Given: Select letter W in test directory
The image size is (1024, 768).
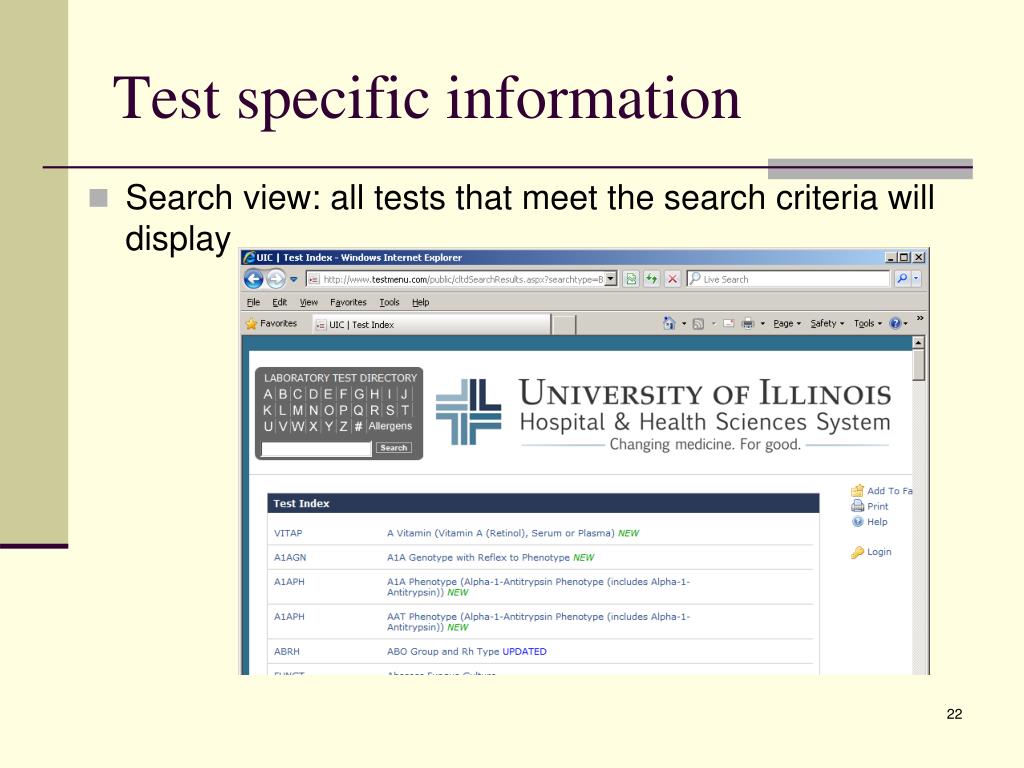Looking at the screenshot, I should click(x=298, y=426).
